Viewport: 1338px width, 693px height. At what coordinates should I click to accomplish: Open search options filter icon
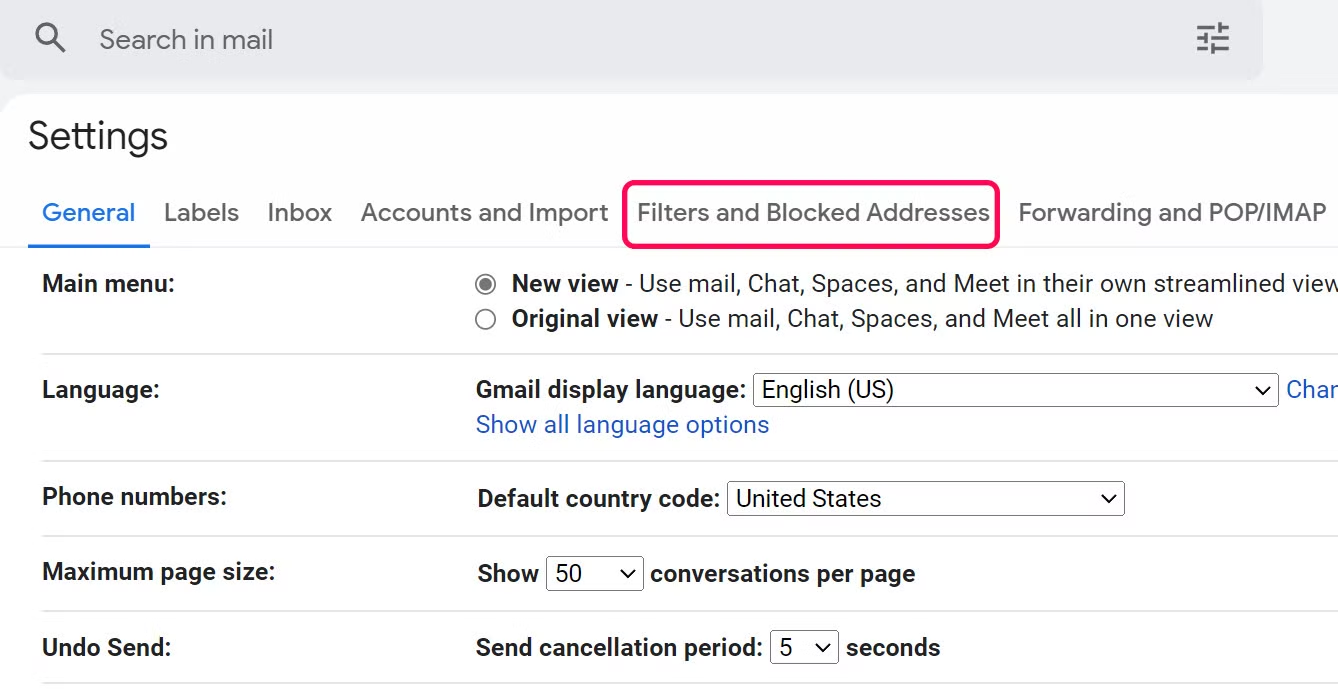tap(1212, 39)
